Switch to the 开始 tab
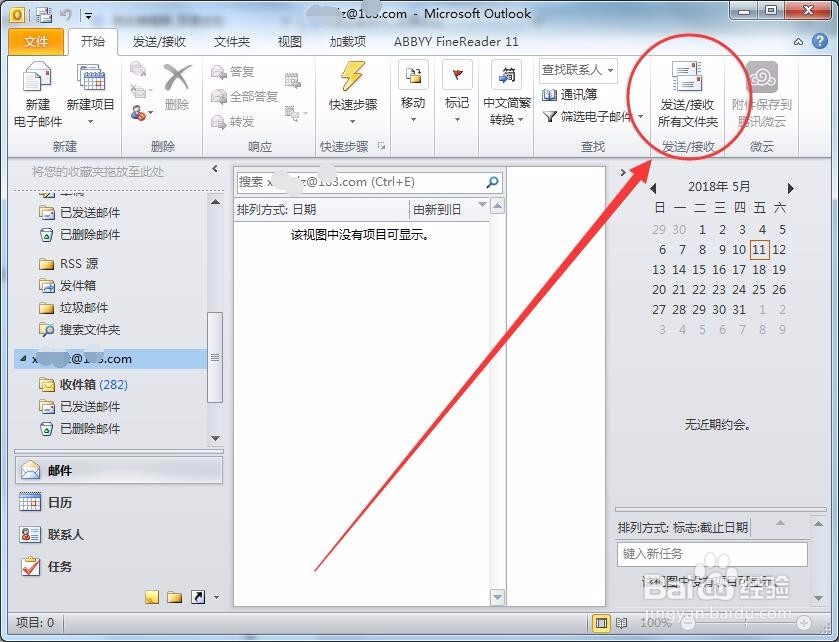839x642 pixels. (93, 42)
